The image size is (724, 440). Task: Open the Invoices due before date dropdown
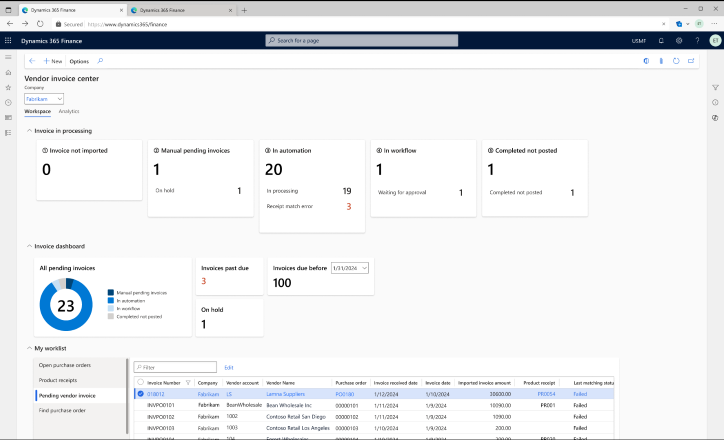point(350,268)
